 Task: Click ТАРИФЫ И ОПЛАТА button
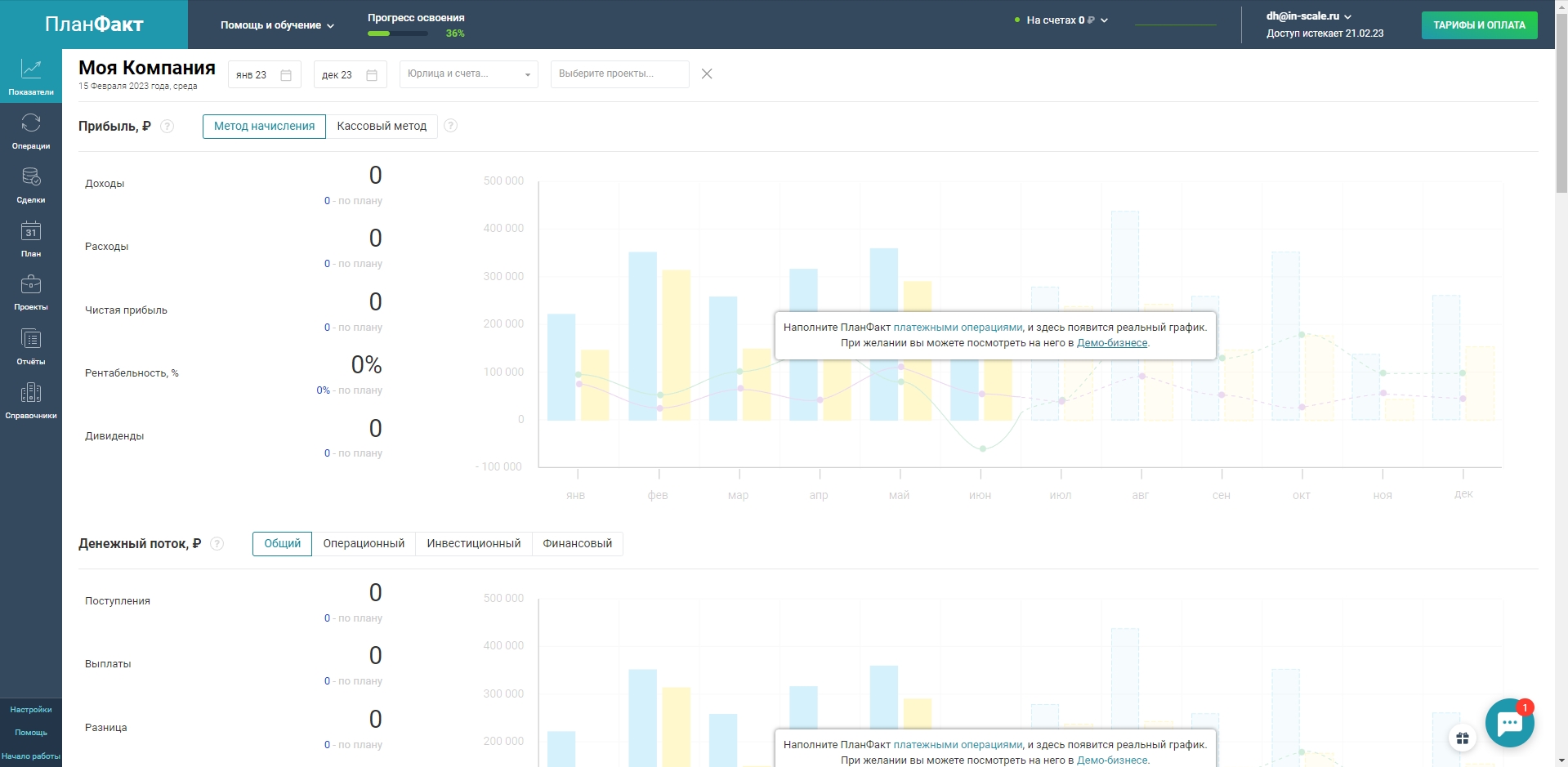1479,25
